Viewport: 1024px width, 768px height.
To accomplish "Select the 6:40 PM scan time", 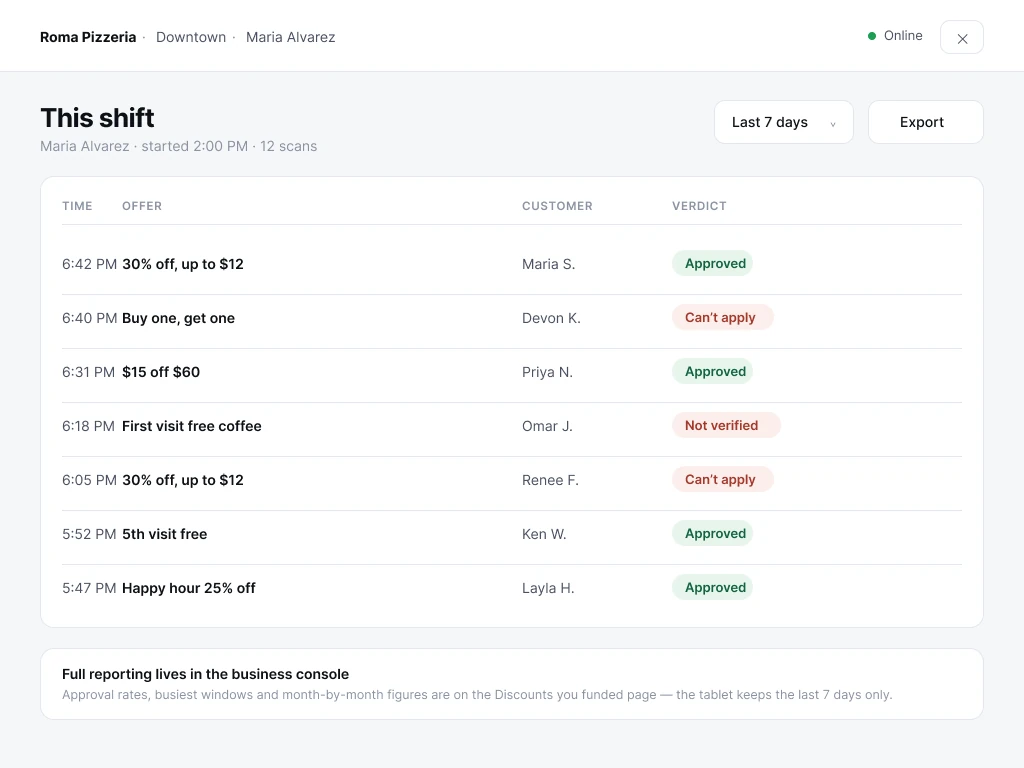I will click(x=89, y=318).
